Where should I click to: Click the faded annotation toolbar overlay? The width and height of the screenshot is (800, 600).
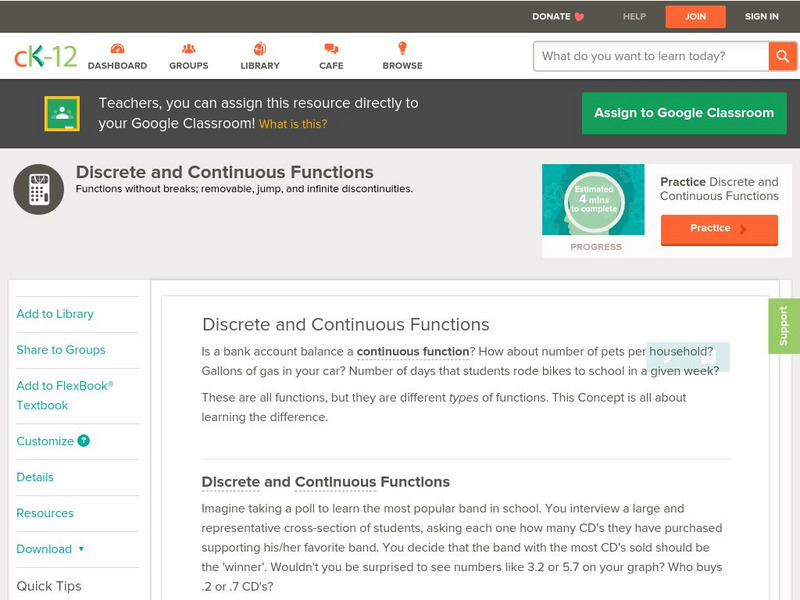pyautogui.click(x=688, y=357)
